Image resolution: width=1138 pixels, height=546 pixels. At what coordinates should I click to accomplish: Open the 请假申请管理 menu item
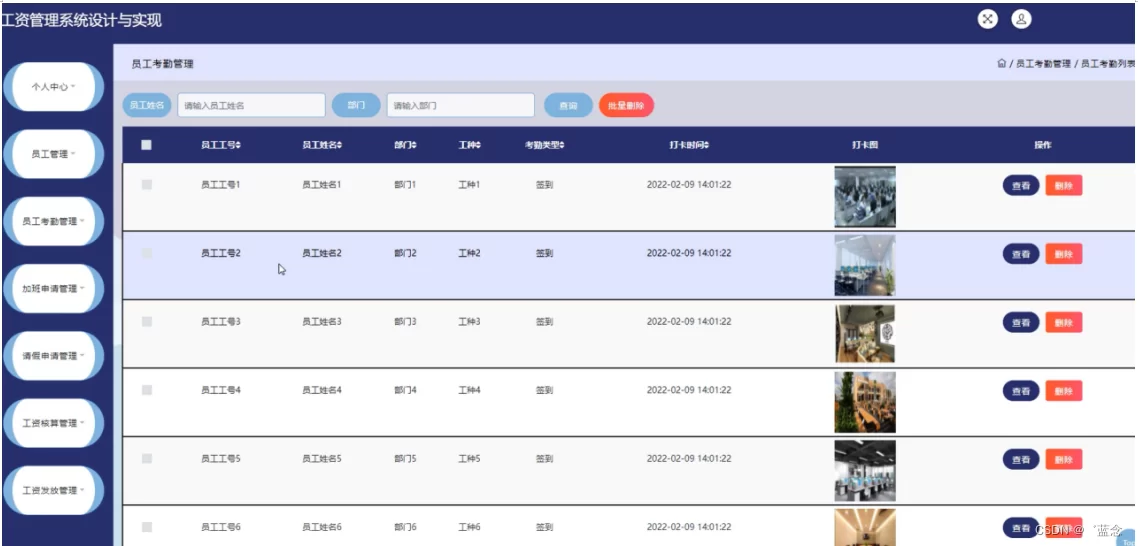53,356
